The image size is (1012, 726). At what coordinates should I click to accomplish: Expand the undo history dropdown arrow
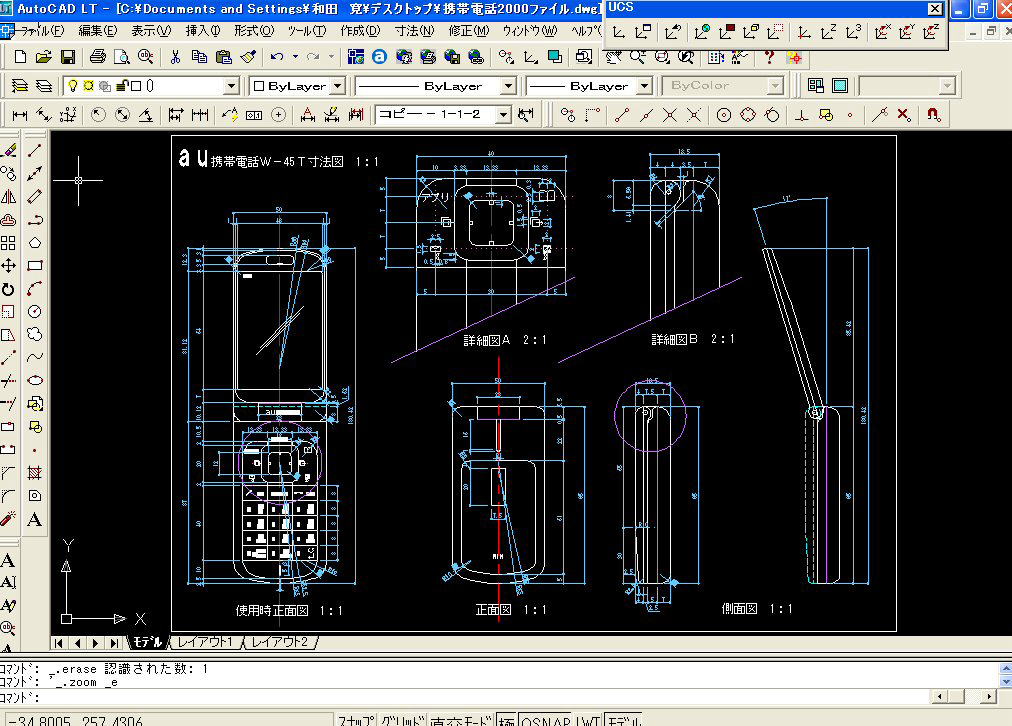click(x=296, y=57)
